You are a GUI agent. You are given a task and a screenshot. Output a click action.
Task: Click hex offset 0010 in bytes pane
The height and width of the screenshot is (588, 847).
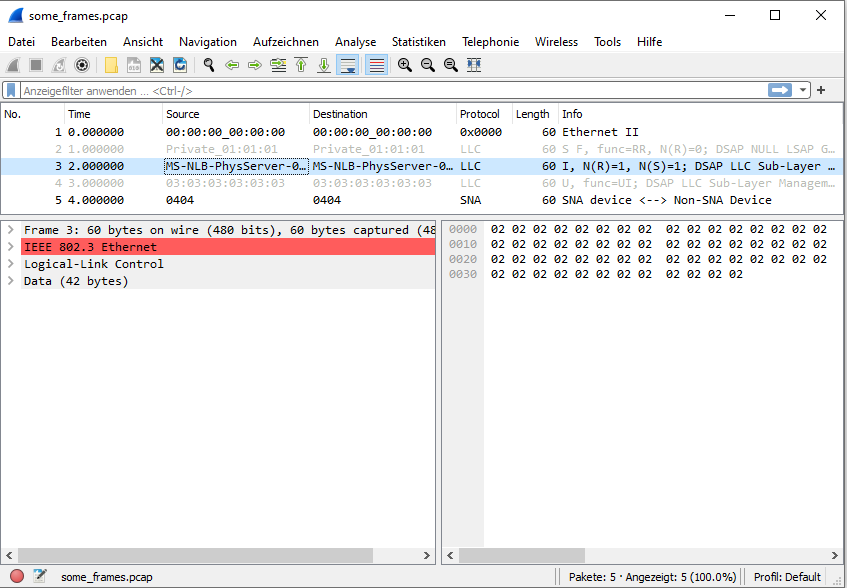tap(463, 245)
